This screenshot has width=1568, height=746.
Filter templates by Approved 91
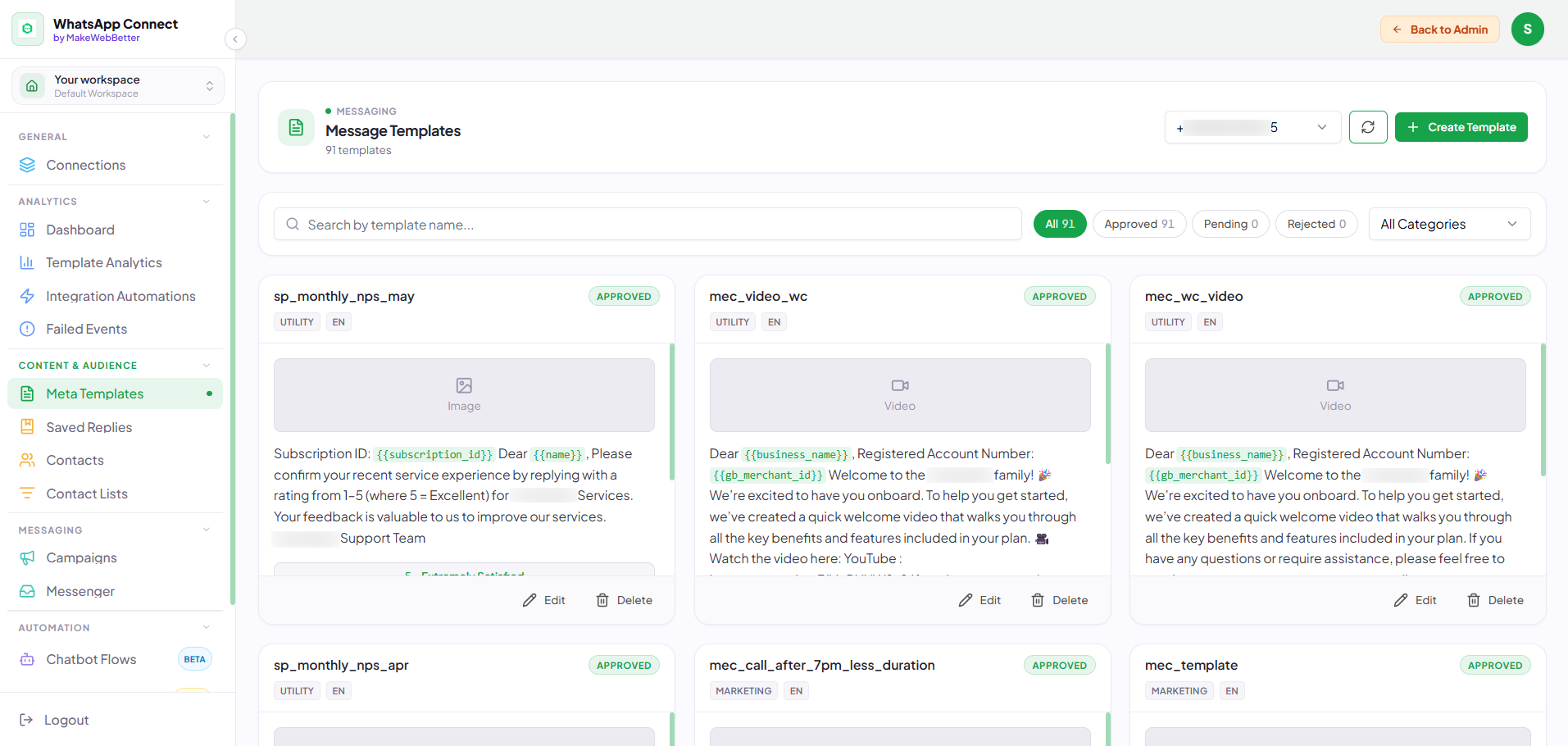pyautogui.click(x=1139, y=224)
